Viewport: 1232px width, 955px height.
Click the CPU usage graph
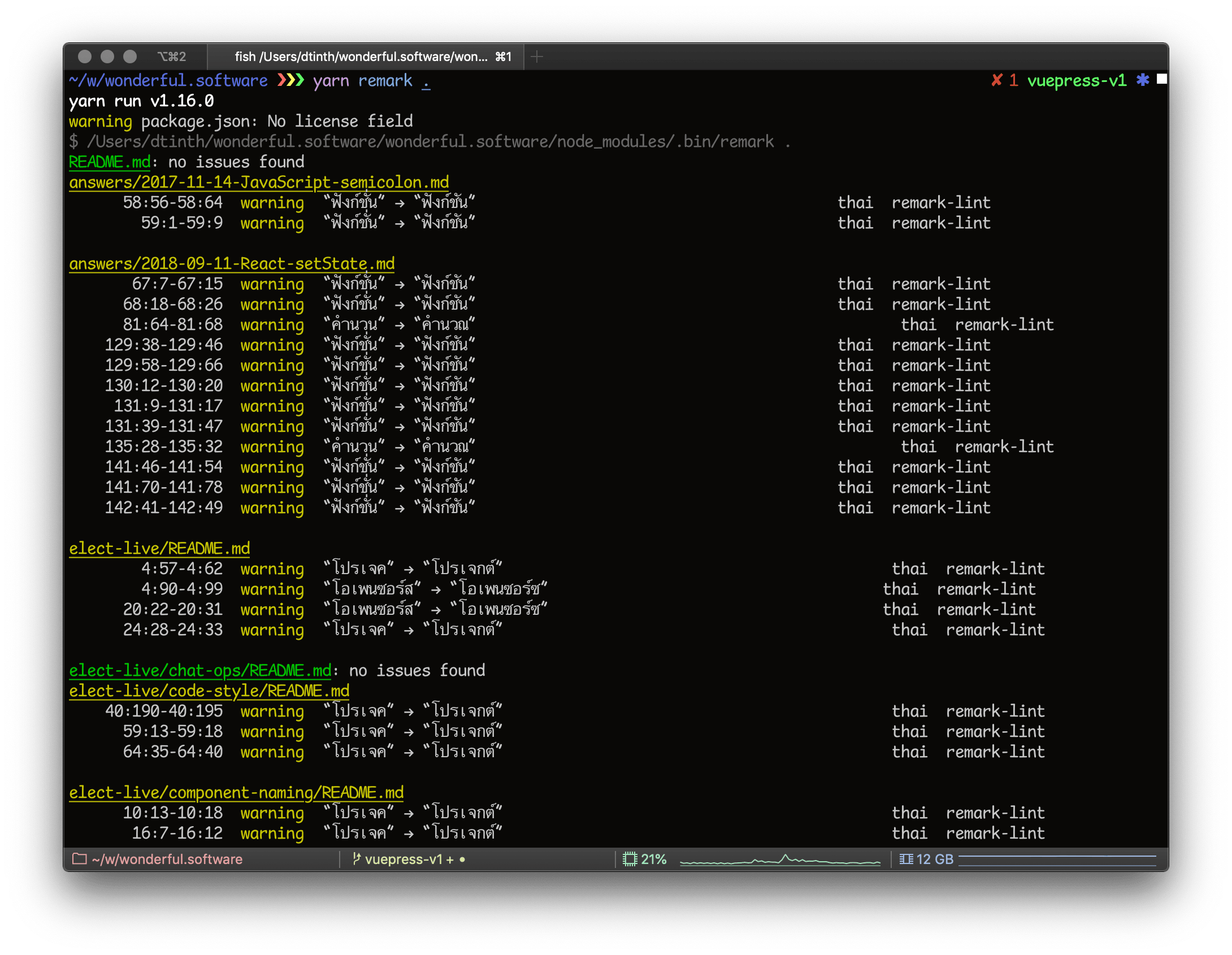[780, 860]
